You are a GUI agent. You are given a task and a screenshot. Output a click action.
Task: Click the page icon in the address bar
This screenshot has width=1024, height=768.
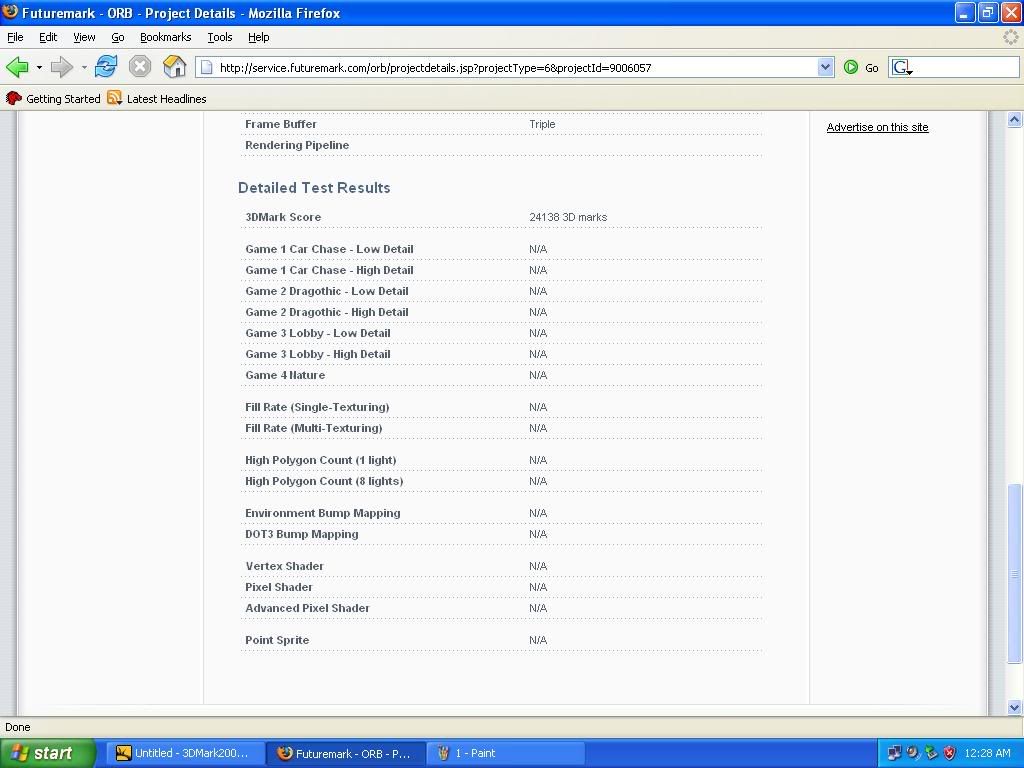click(206, 67)
